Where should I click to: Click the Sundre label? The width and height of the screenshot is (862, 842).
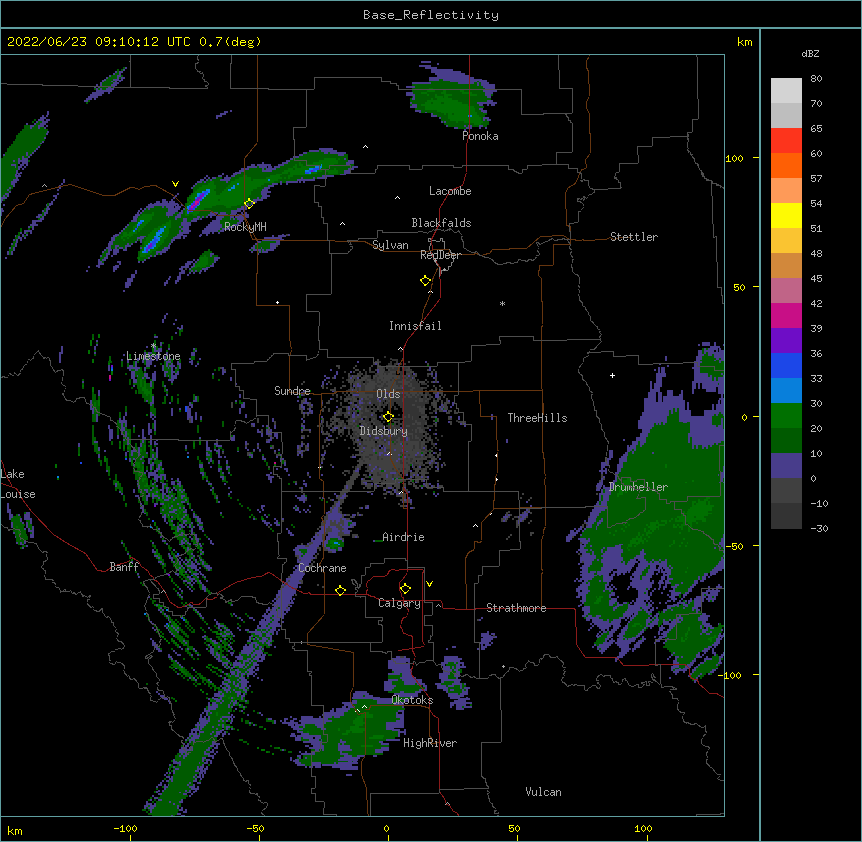(x=292, y=391)
